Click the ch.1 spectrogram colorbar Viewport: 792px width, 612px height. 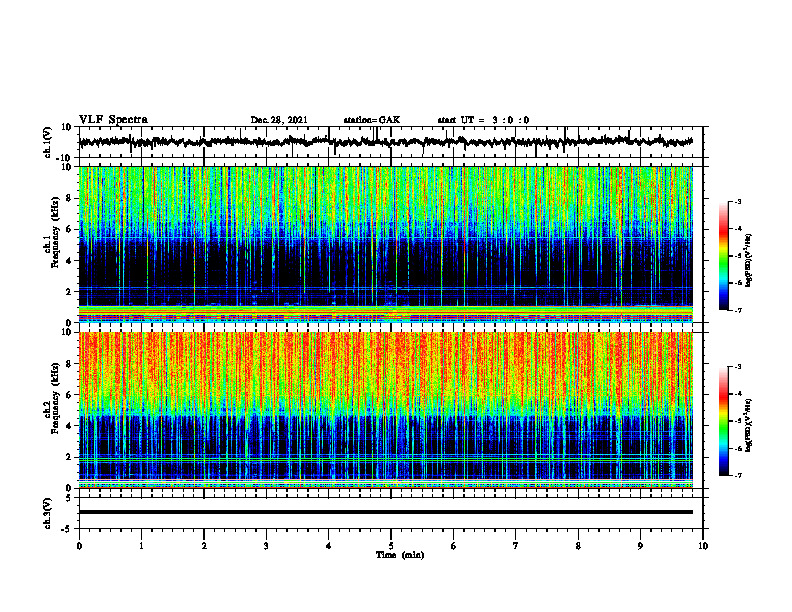click(724, 256)
